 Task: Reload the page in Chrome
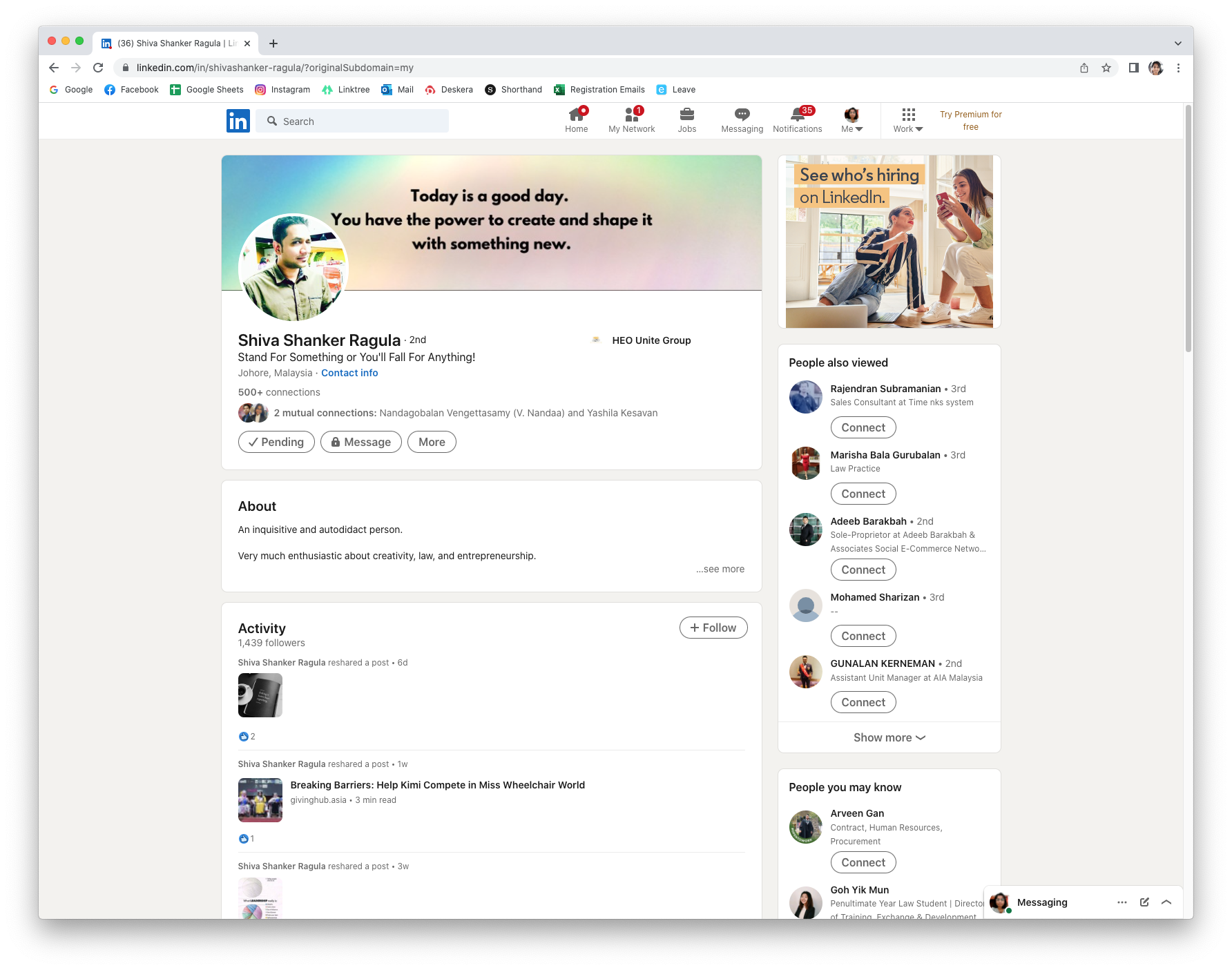click(98, 68)
